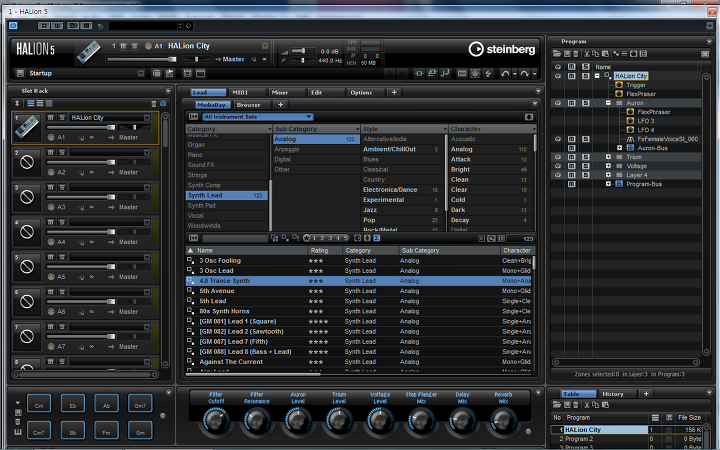Collapse the HALion City tree node
Viewport: 720px width, 450px height.
tap(597, 76)
